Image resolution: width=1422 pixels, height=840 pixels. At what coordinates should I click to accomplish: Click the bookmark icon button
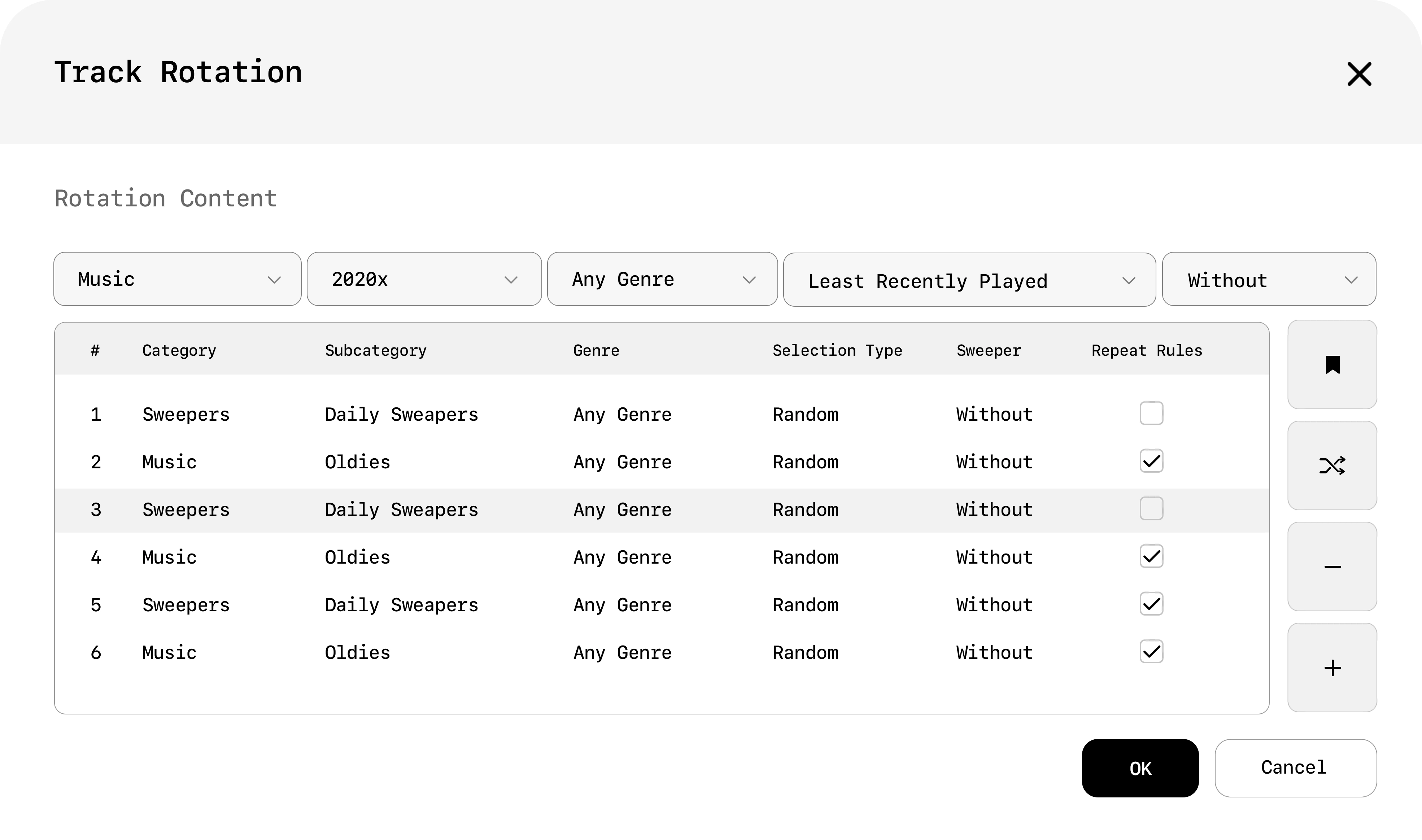[x=1332, y=364]
